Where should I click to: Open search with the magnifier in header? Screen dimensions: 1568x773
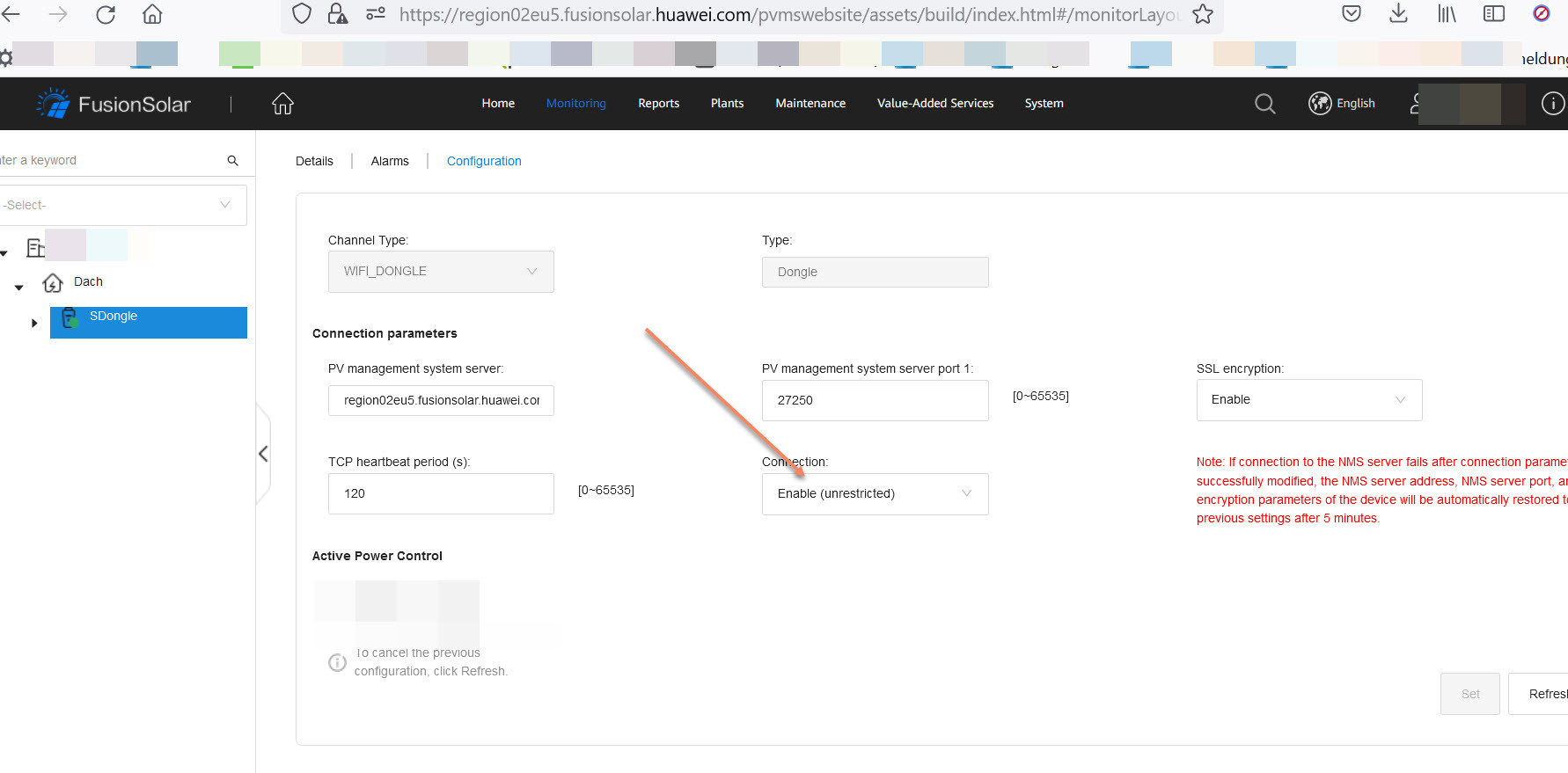coord(1265,104)
